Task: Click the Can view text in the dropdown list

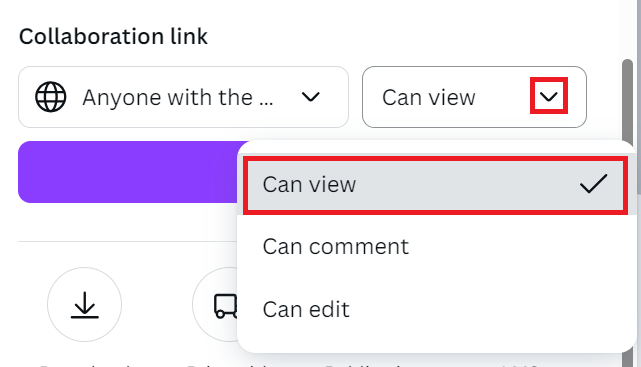Action: (x=309, y=184)
